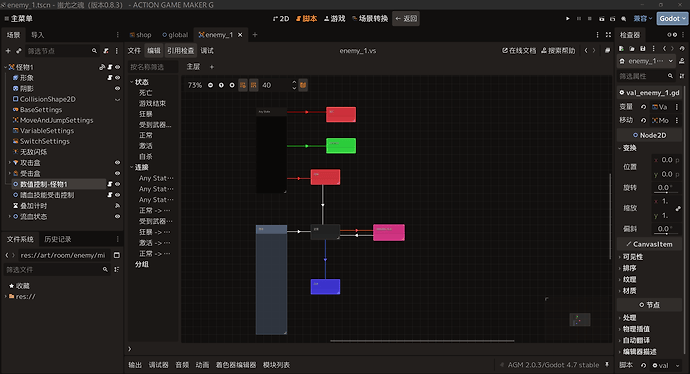690x374 pixels.
Task: Add a new scene tab
Action: tap(255, 35)
